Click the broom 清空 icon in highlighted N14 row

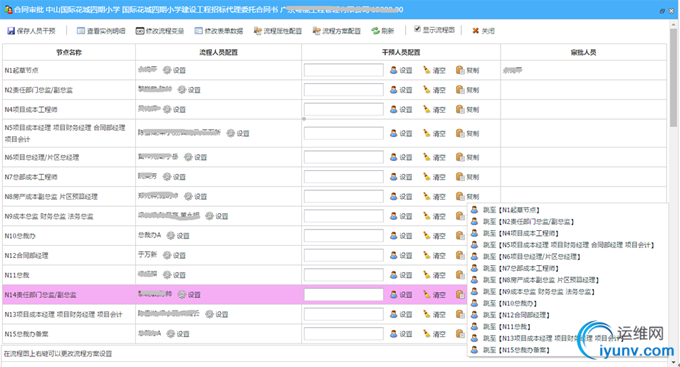pos(427,295)
